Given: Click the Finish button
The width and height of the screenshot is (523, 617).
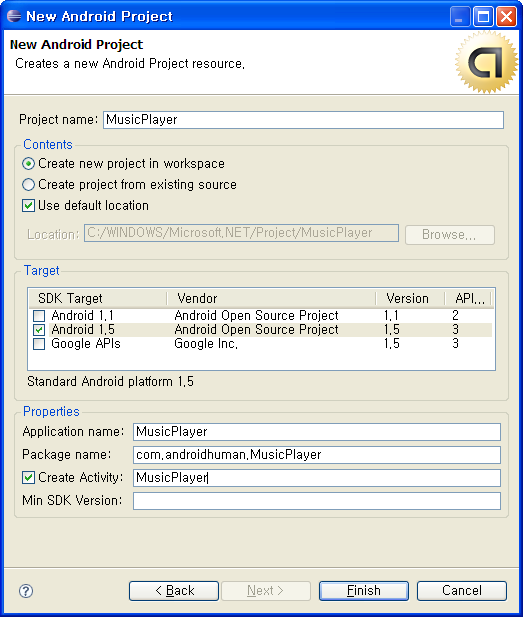Looking at the screenshot, I should 364,591.
